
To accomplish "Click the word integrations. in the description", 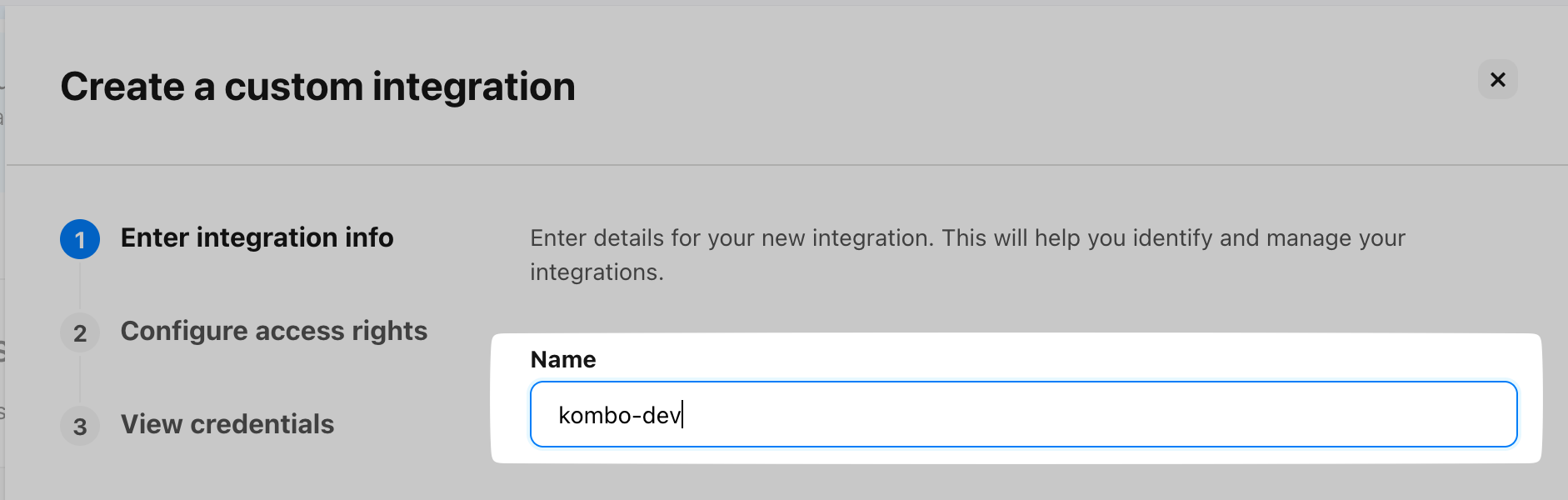I will click(x=597, y=272).
